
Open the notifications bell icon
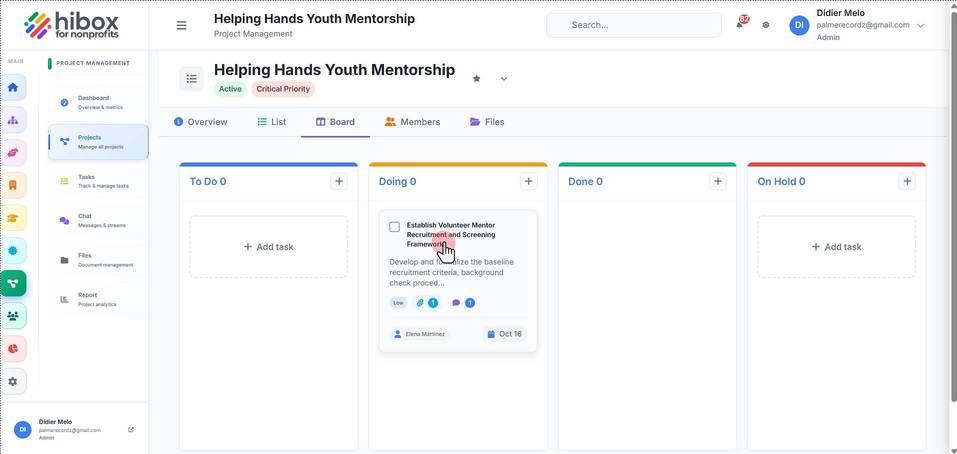coord(740,25)
